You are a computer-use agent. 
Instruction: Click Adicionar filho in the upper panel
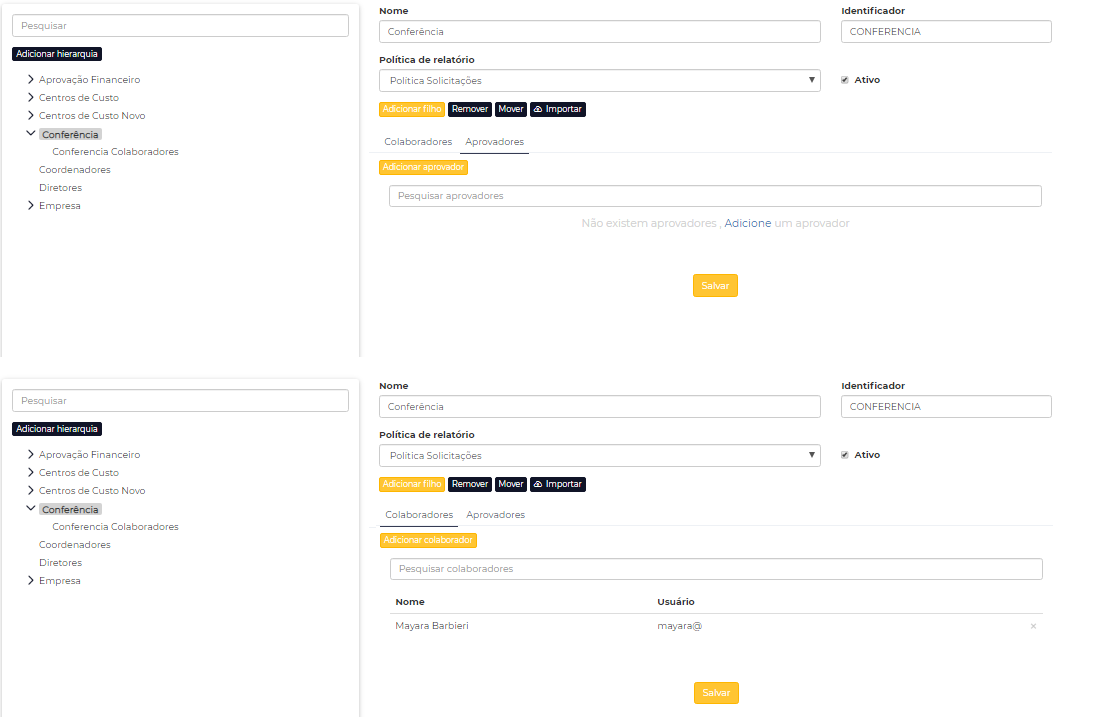(412, 110)
